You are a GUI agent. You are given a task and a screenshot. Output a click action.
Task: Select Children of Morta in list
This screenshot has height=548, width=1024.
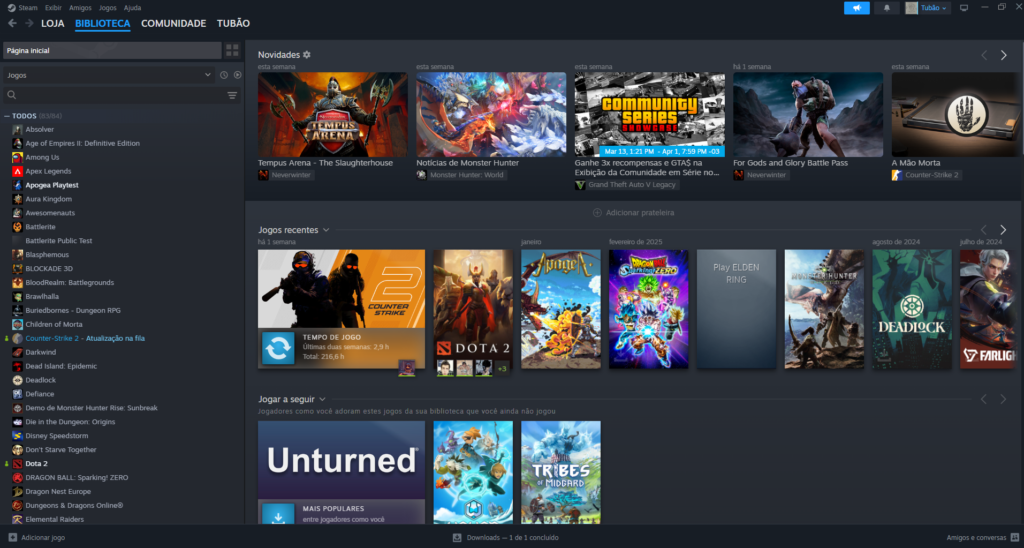pyautogui.click(x=54, y=325)
